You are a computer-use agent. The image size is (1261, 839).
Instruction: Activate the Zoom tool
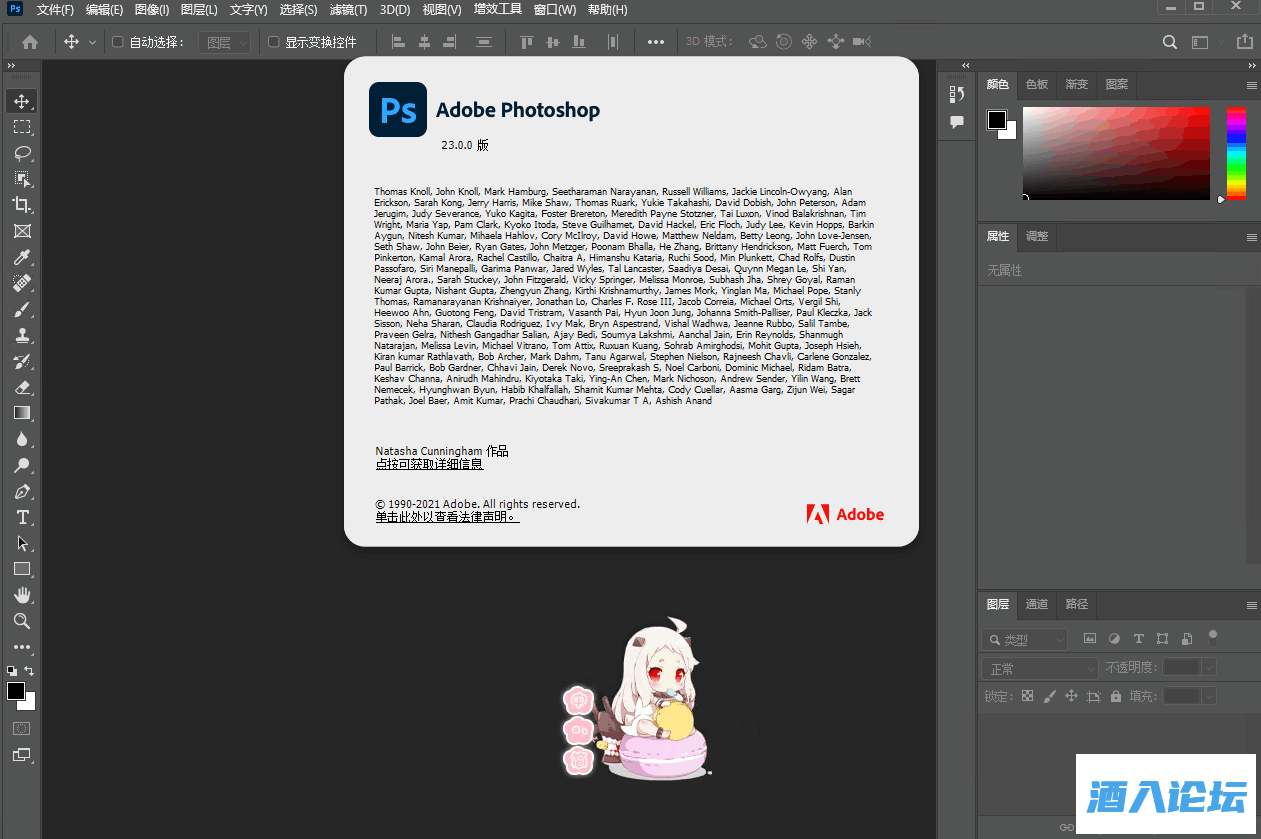tap(22, 621)
